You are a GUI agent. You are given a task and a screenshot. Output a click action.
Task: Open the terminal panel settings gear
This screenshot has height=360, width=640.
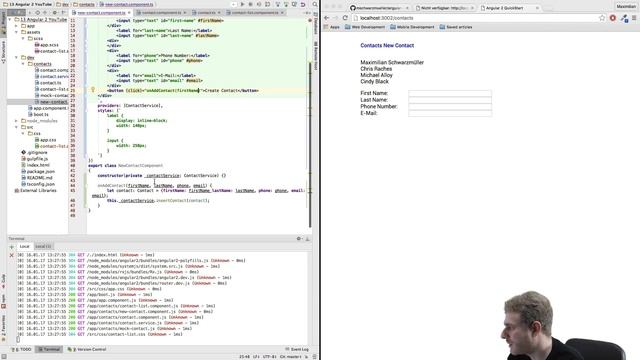coord(299,238)
